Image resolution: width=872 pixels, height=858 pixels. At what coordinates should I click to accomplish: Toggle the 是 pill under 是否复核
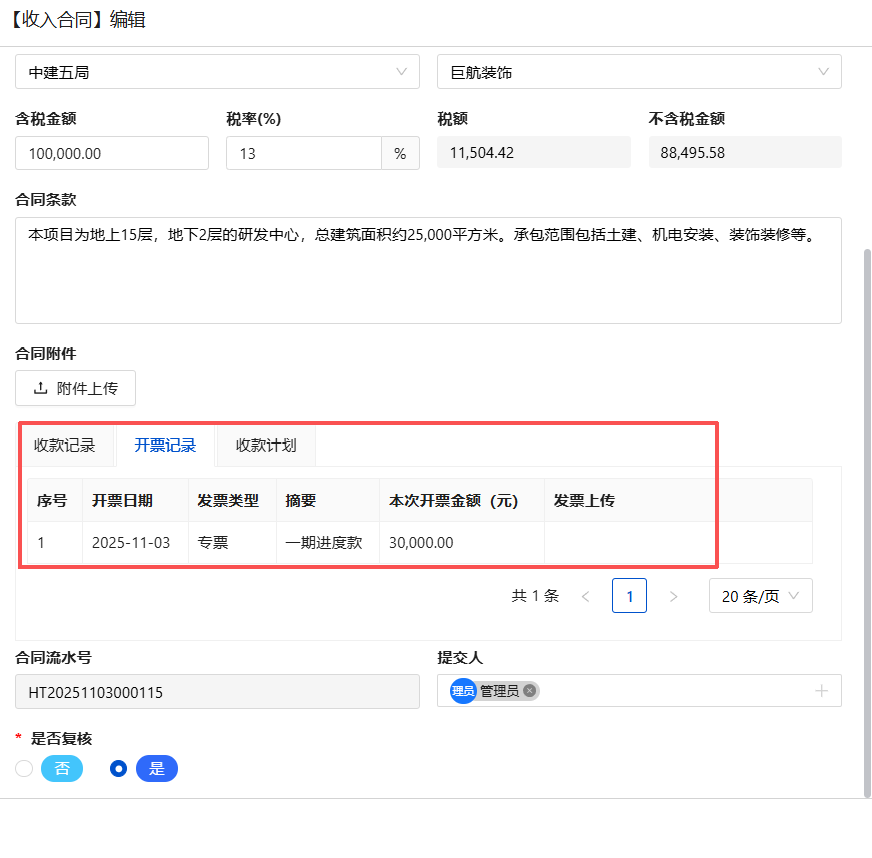coord(156,768)
